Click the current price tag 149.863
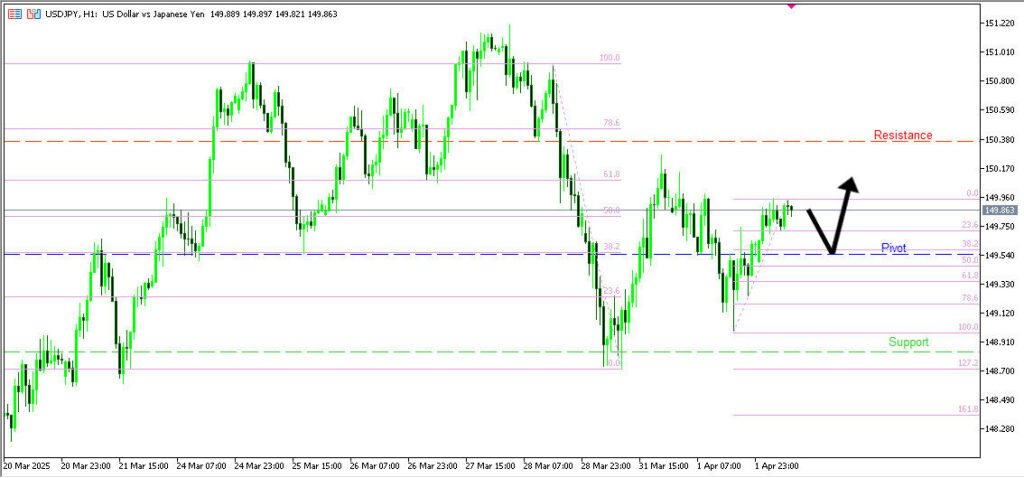The width and height of the screenshot is (1024, 478). click(x=999, y=211)
